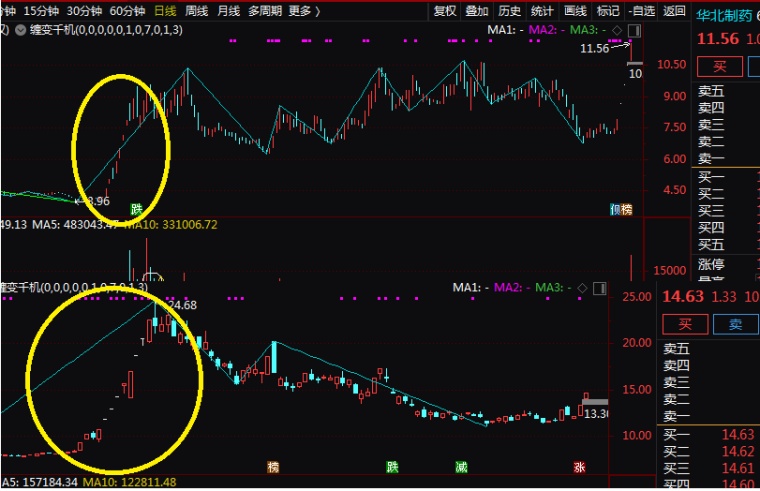The height and width of the screenshot is (491, 760).
Task: Click the red 买 button beside the 11.56 quote
Action: tap(720, 67)
